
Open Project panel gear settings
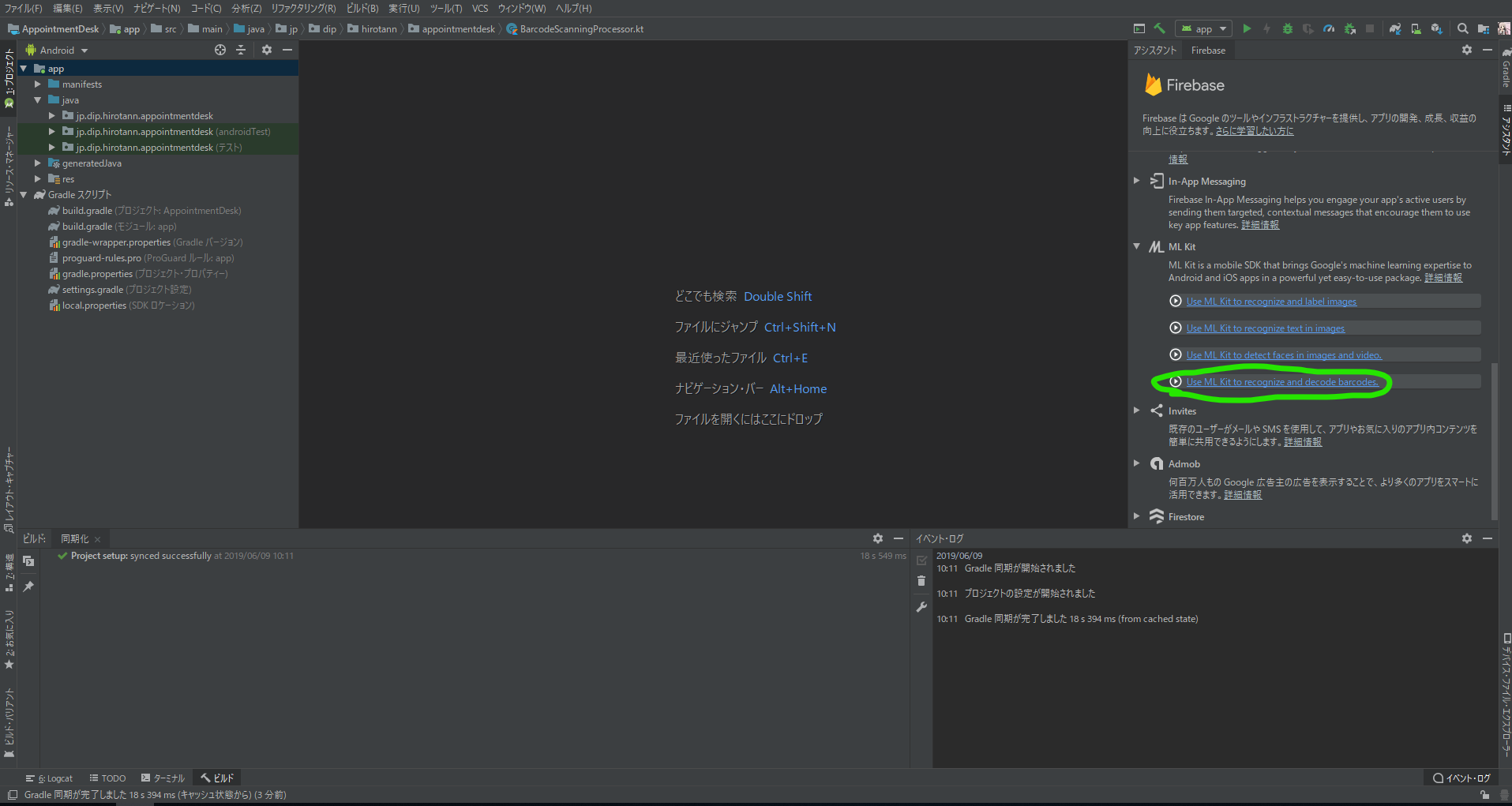267,50
